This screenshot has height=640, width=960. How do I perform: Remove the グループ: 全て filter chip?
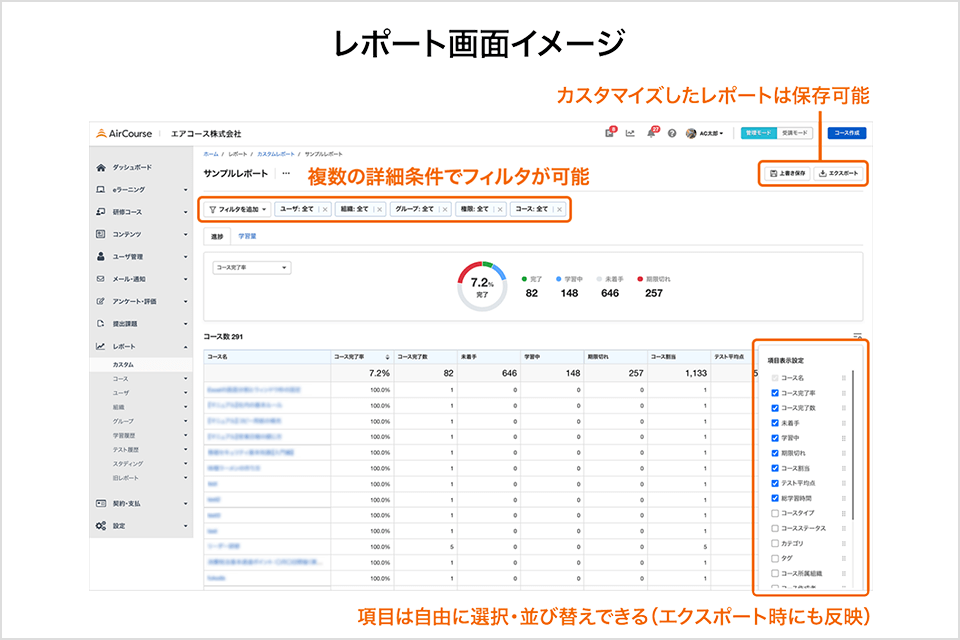444,209
